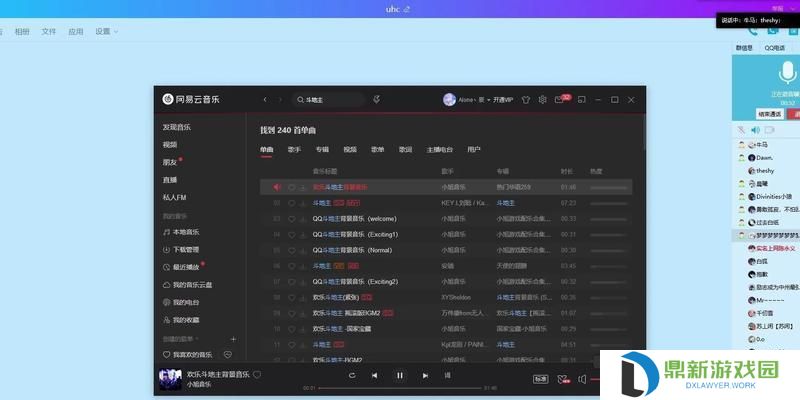800x400 pixels.
Task: Pause playback in NetEase Cloud Music
Action: pyautogui.click(x=400, y=376)
